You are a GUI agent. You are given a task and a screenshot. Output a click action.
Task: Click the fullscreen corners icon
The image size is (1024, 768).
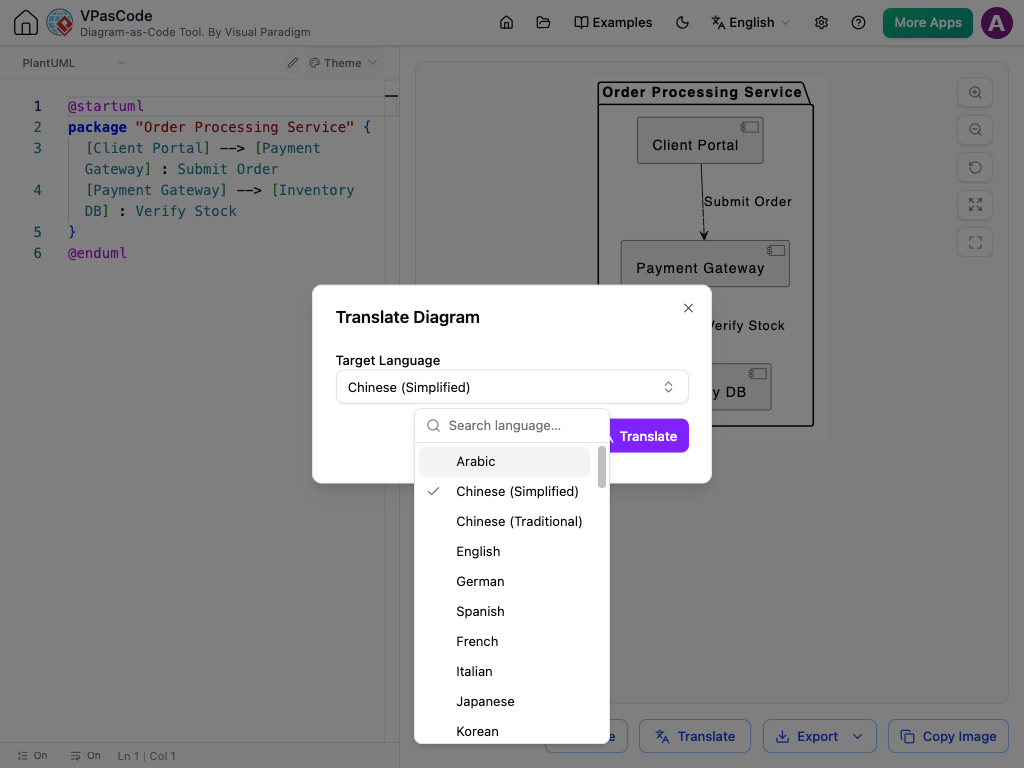pos(975,242)
